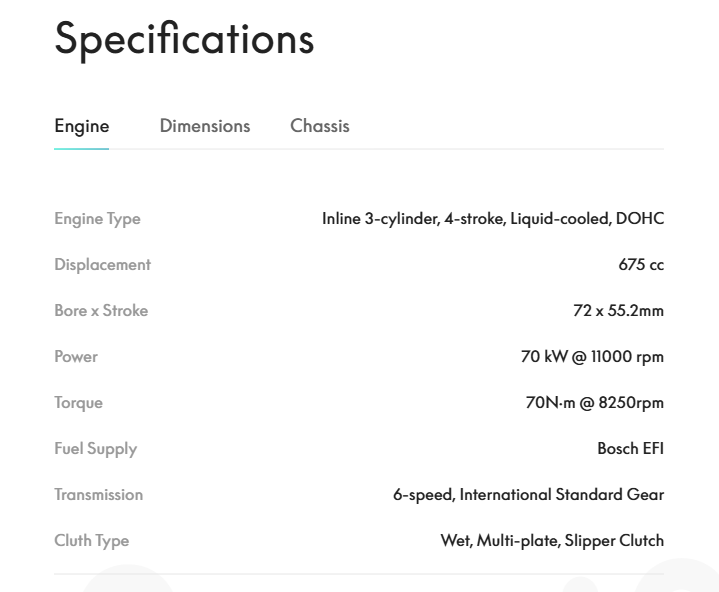Click the Transmission label

pyautogui.click(x=98, y=495)
